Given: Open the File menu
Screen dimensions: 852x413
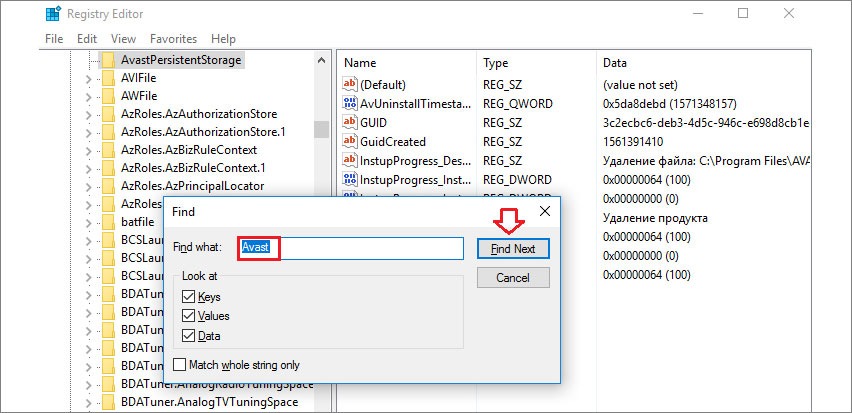Looking at the screenshot, I should 54,39.
